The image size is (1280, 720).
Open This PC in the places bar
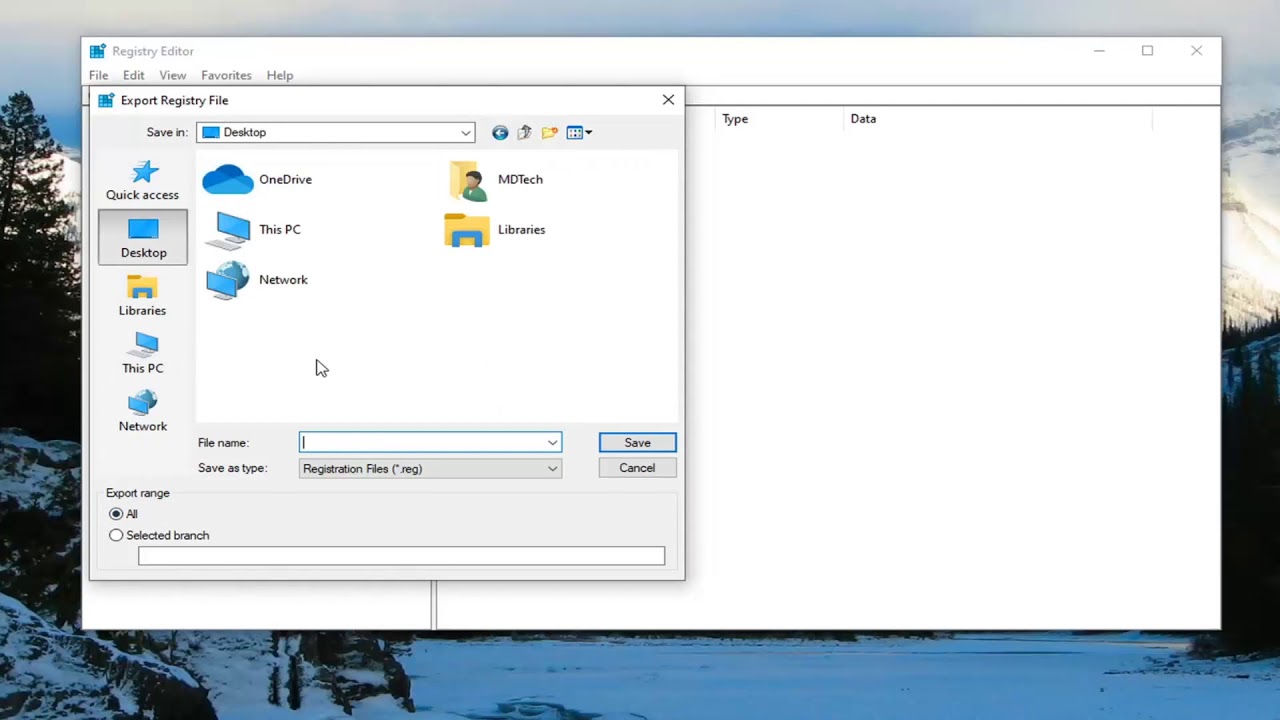143,354
